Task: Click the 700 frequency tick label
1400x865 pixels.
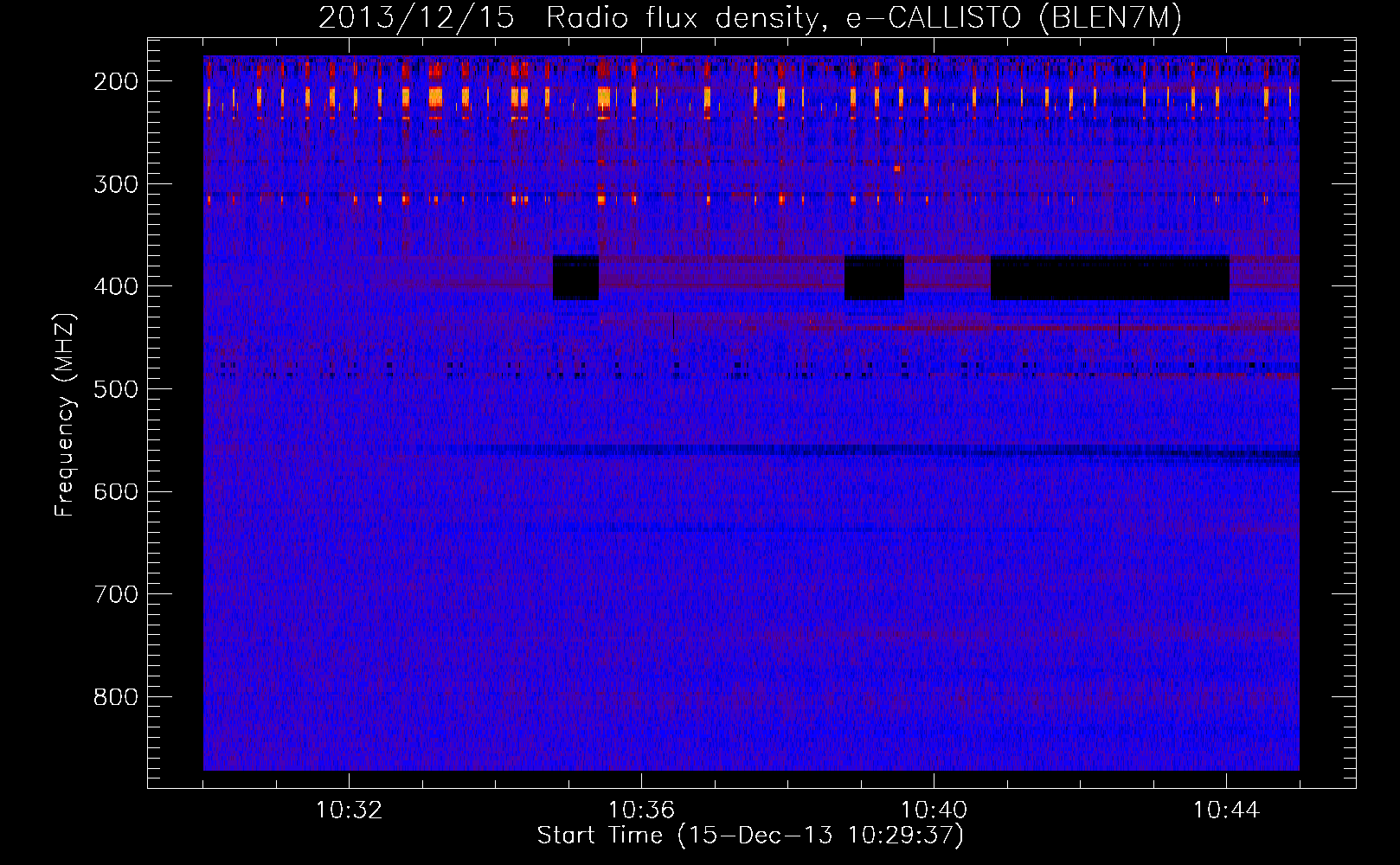Action: pos(115,594)
